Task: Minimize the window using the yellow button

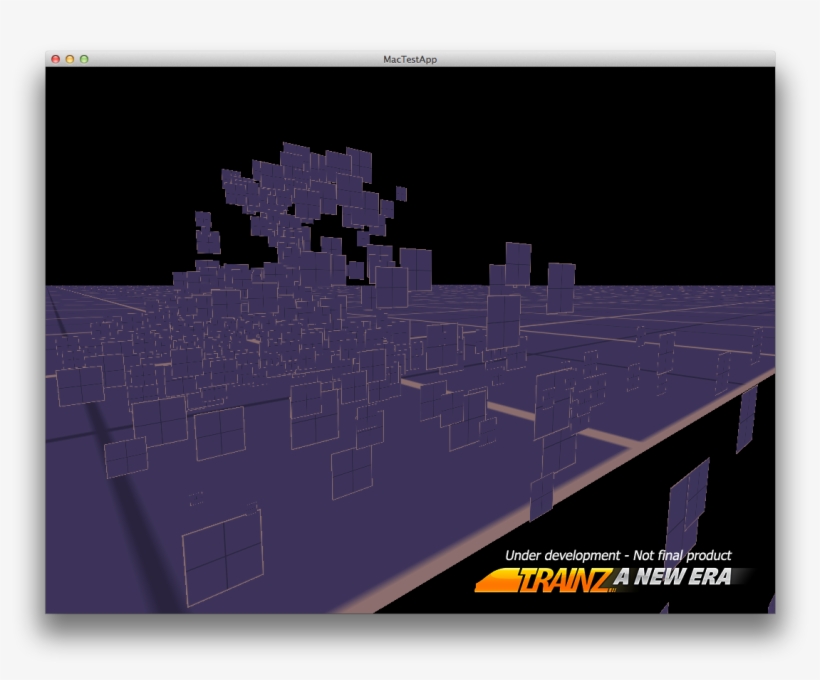Action: tap(70, 59)
